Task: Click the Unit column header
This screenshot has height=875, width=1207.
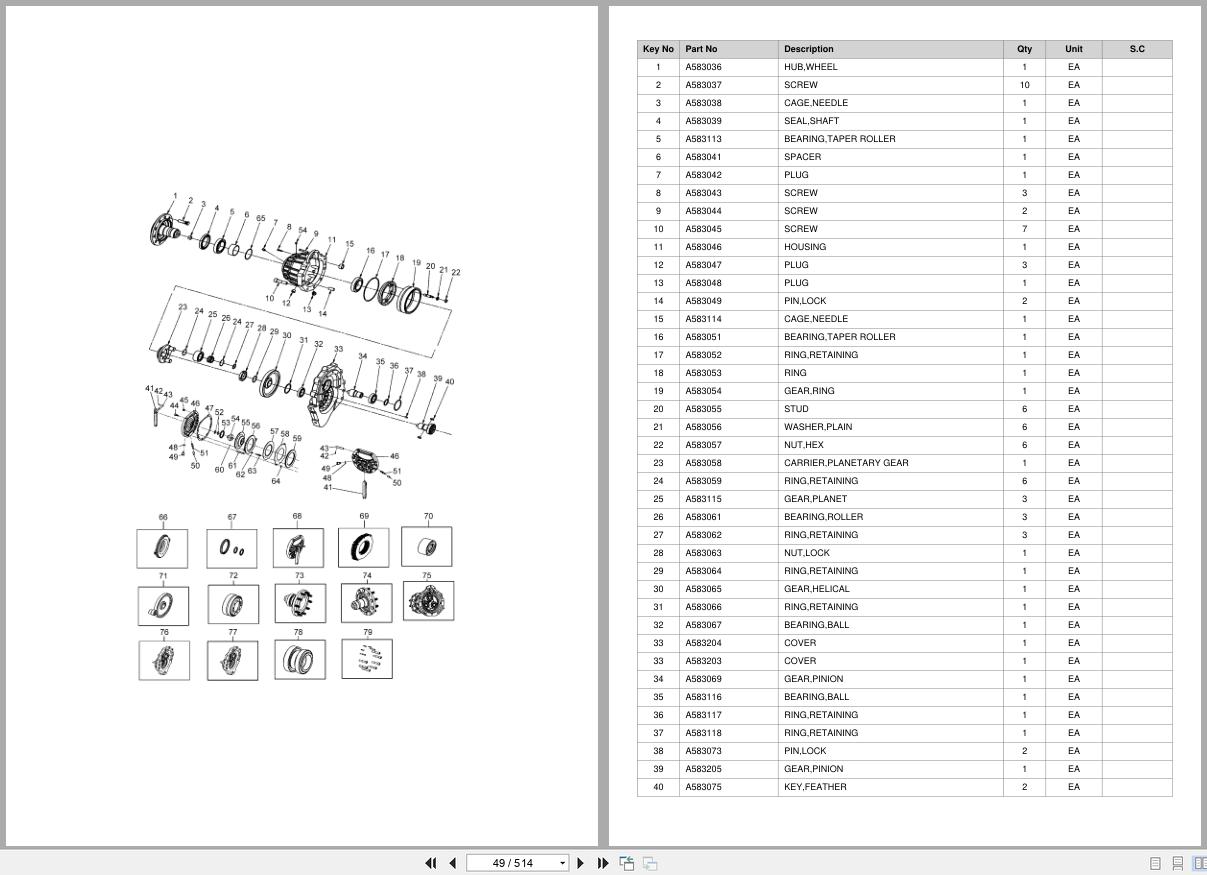Action: click(x=1073, y=49)
